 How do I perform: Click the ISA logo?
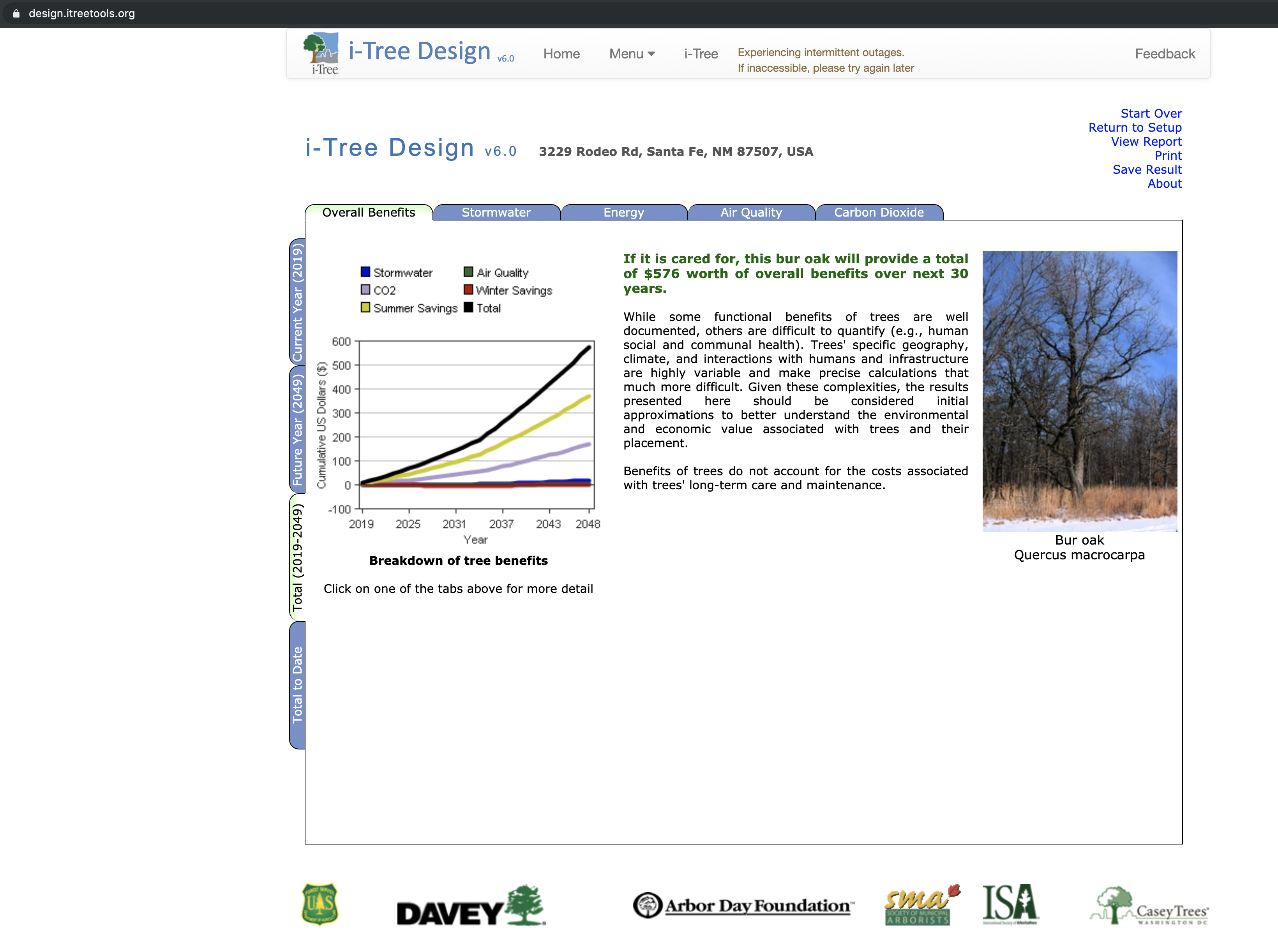pos(1010,904)
